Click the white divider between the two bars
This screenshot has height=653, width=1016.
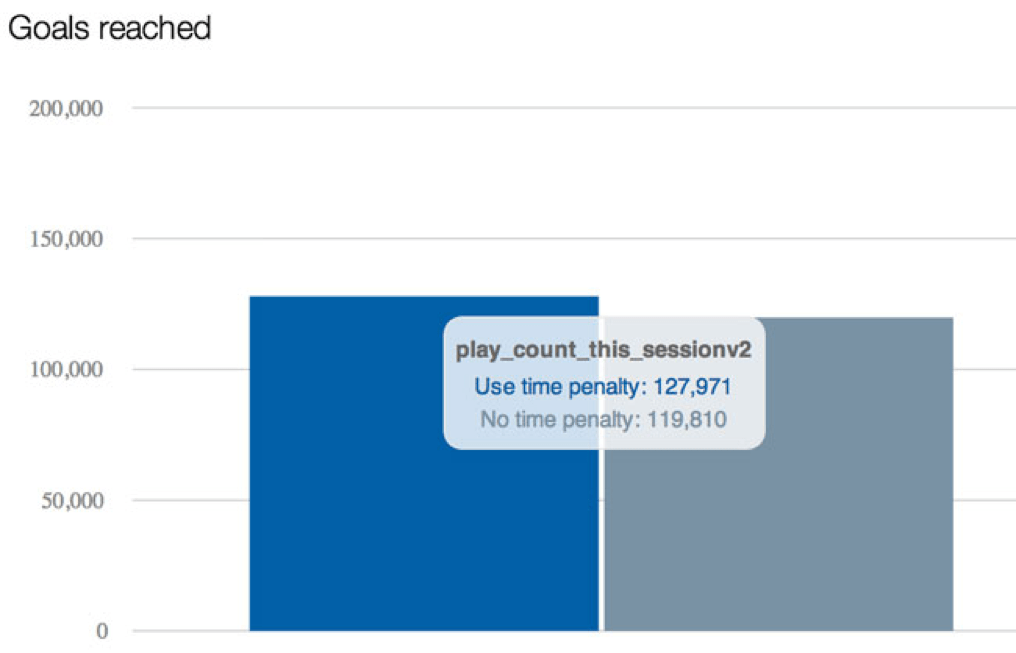tap(601, 540)
